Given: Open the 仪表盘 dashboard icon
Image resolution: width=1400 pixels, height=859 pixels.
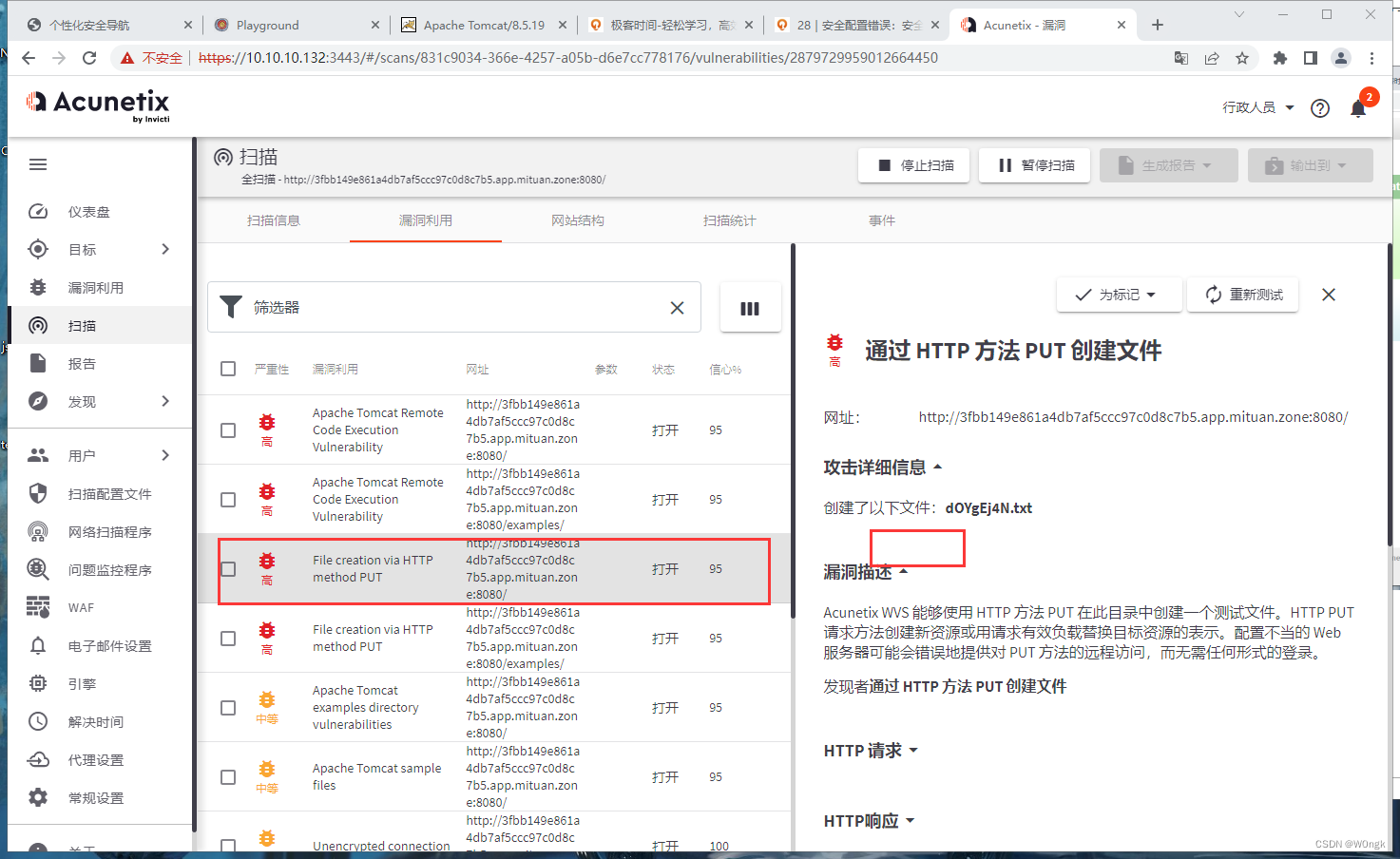Looking at the screenshot, I should coord(38,212).
